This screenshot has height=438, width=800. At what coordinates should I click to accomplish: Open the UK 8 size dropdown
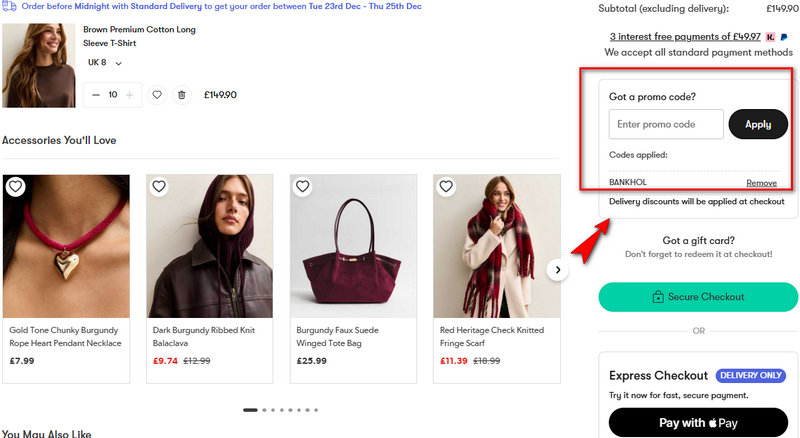[105, 63]
